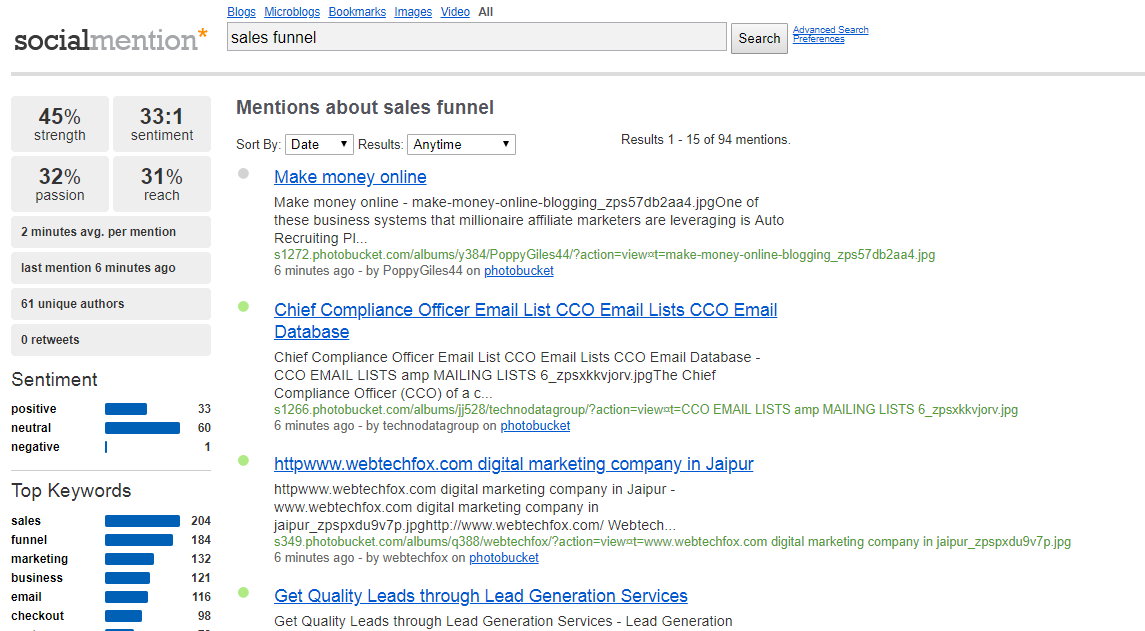The image size is (1145, 631).
Task: Open the Results Anytime dropdown
Action: click(x=461, y=144)
